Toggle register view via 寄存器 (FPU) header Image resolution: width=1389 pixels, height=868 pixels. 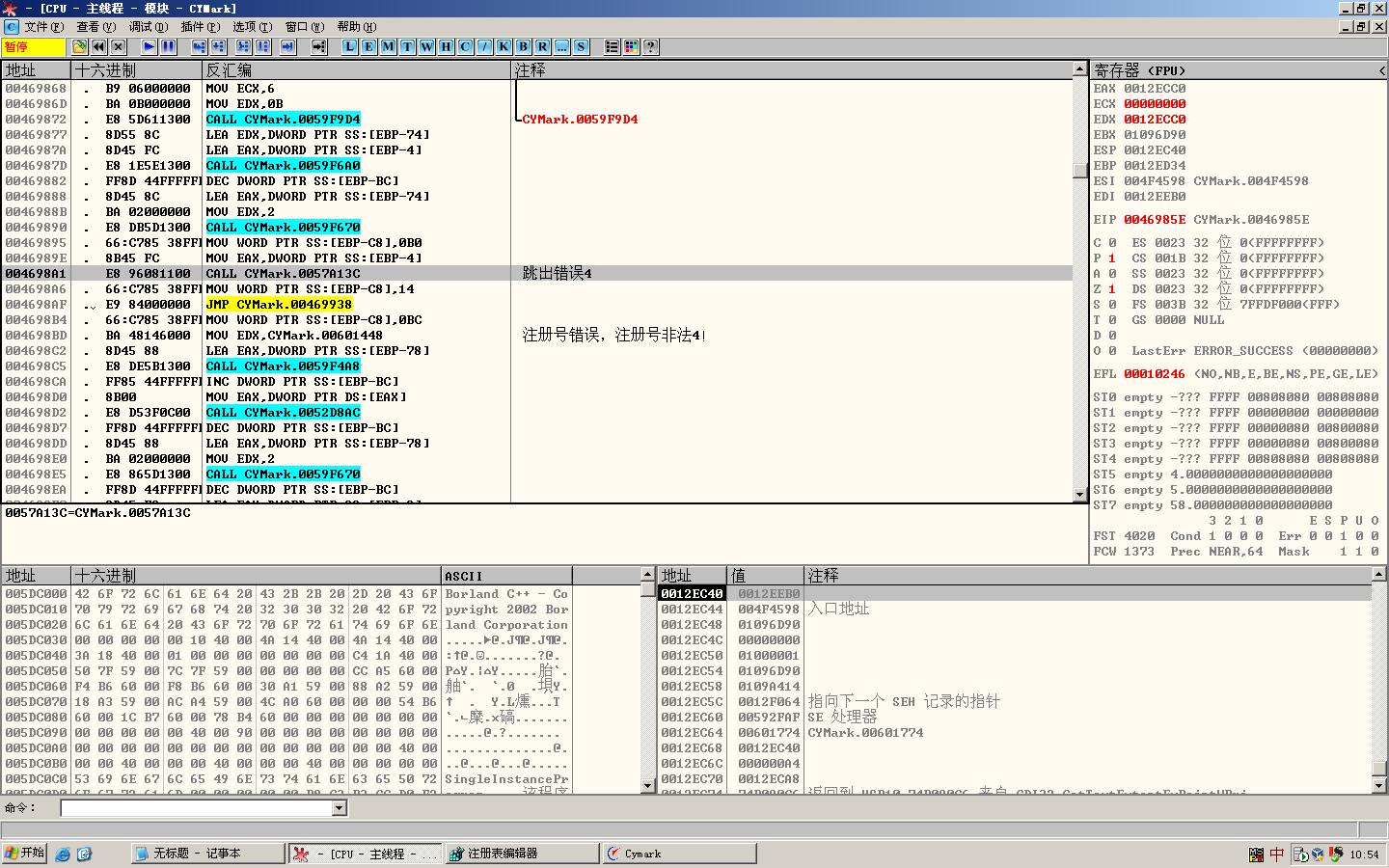pyautogui.click(x=1239, y=70)
